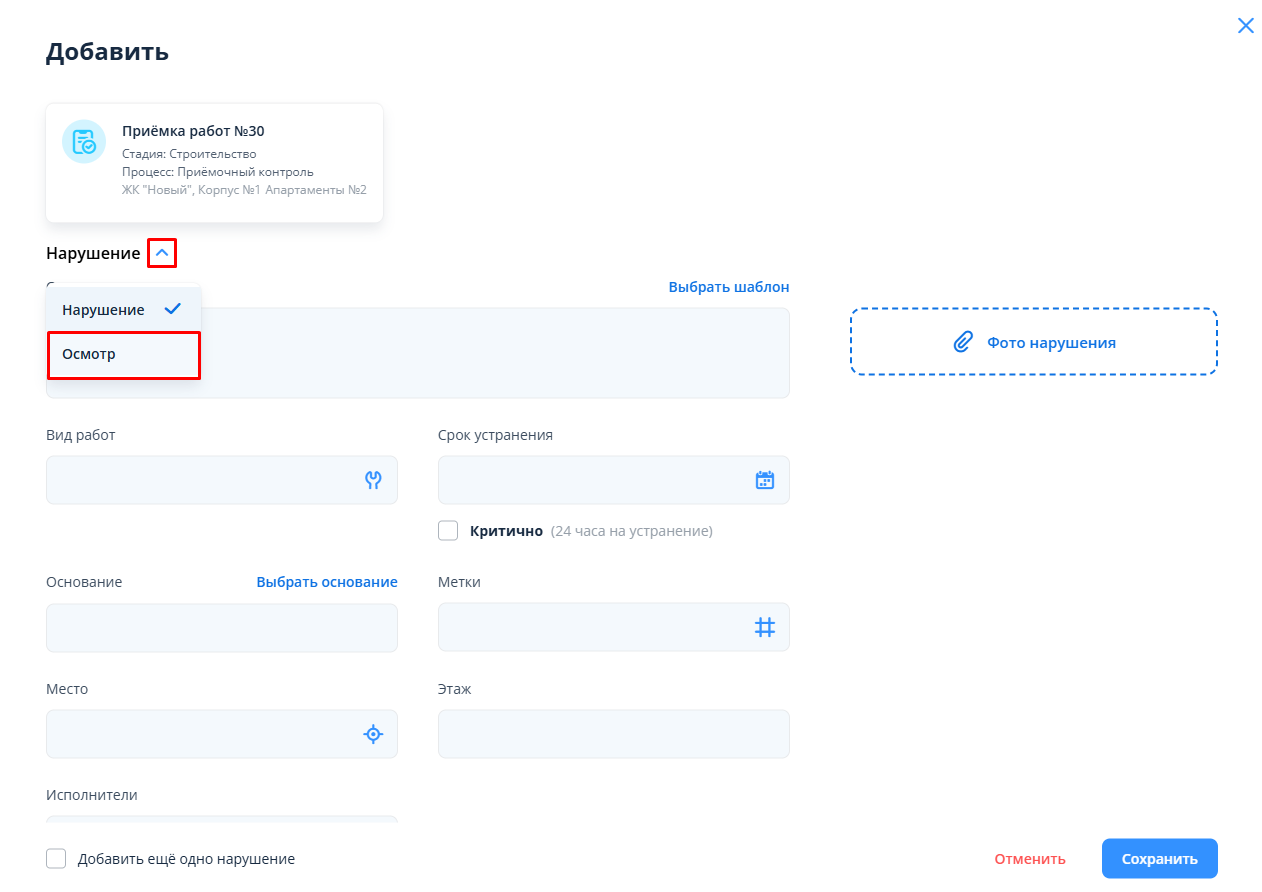The image size is (1262, 892).
Task: Click the paperclip icon for photo attachment
Action: coord(962,342)
